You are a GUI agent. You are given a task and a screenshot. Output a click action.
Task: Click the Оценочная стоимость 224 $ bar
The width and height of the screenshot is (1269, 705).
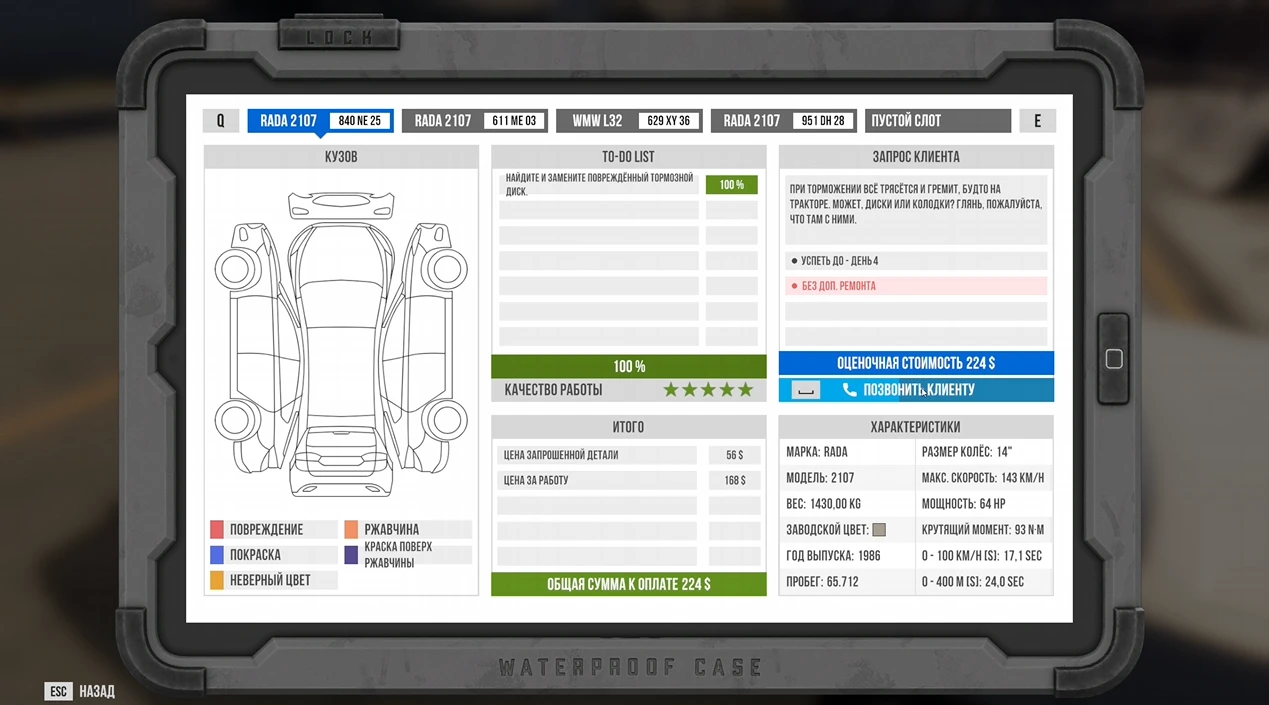(x=915, y=363)
